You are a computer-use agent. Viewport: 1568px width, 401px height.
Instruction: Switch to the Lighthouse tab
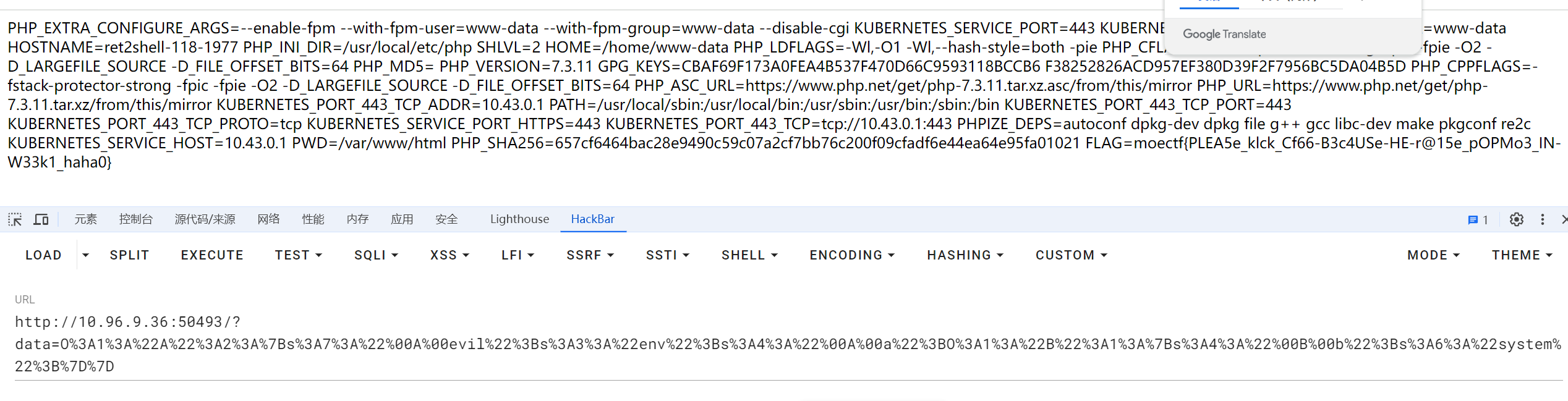coord(519,219)
